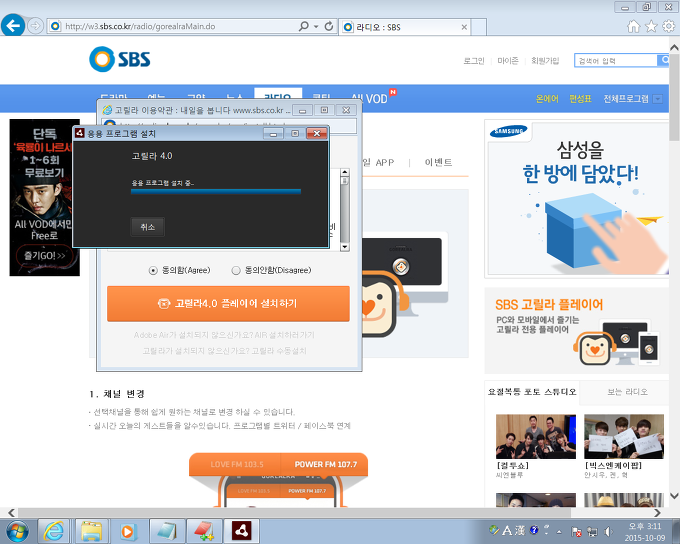Screen dimensions: 680x544
Task: Click the AIR 설치하러가기 link
Action: click(284, 335)
